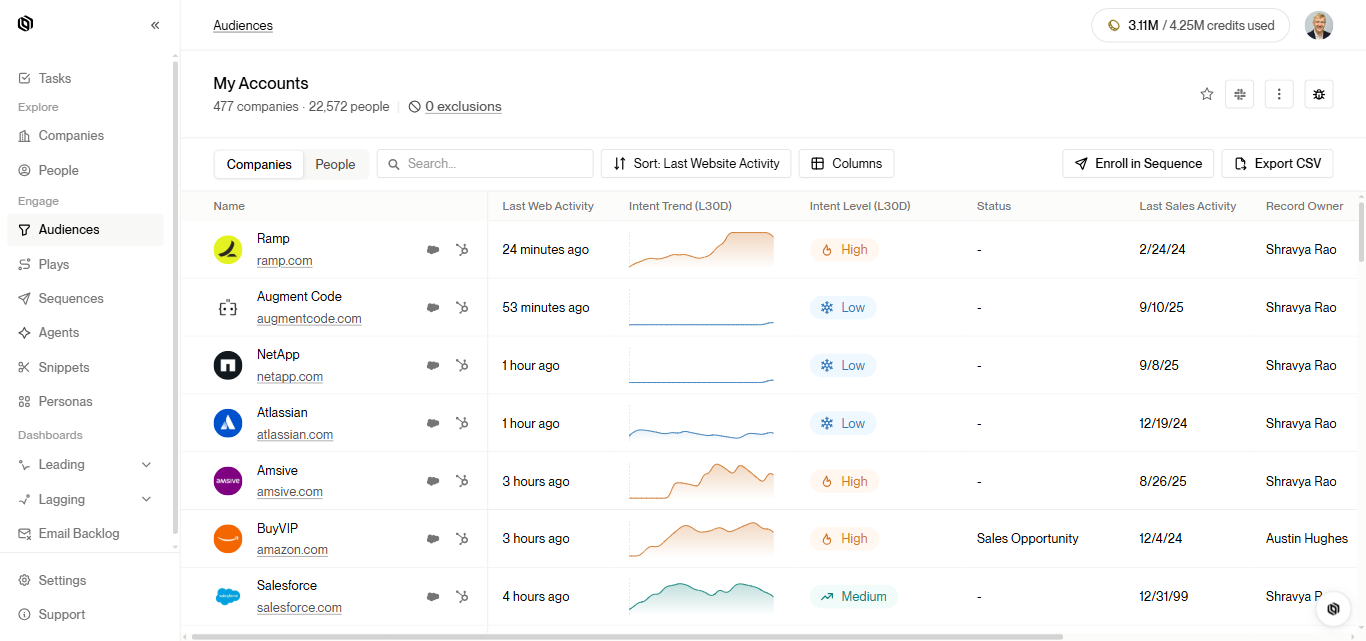Click the Amsive company logo

tap(228, 481)
